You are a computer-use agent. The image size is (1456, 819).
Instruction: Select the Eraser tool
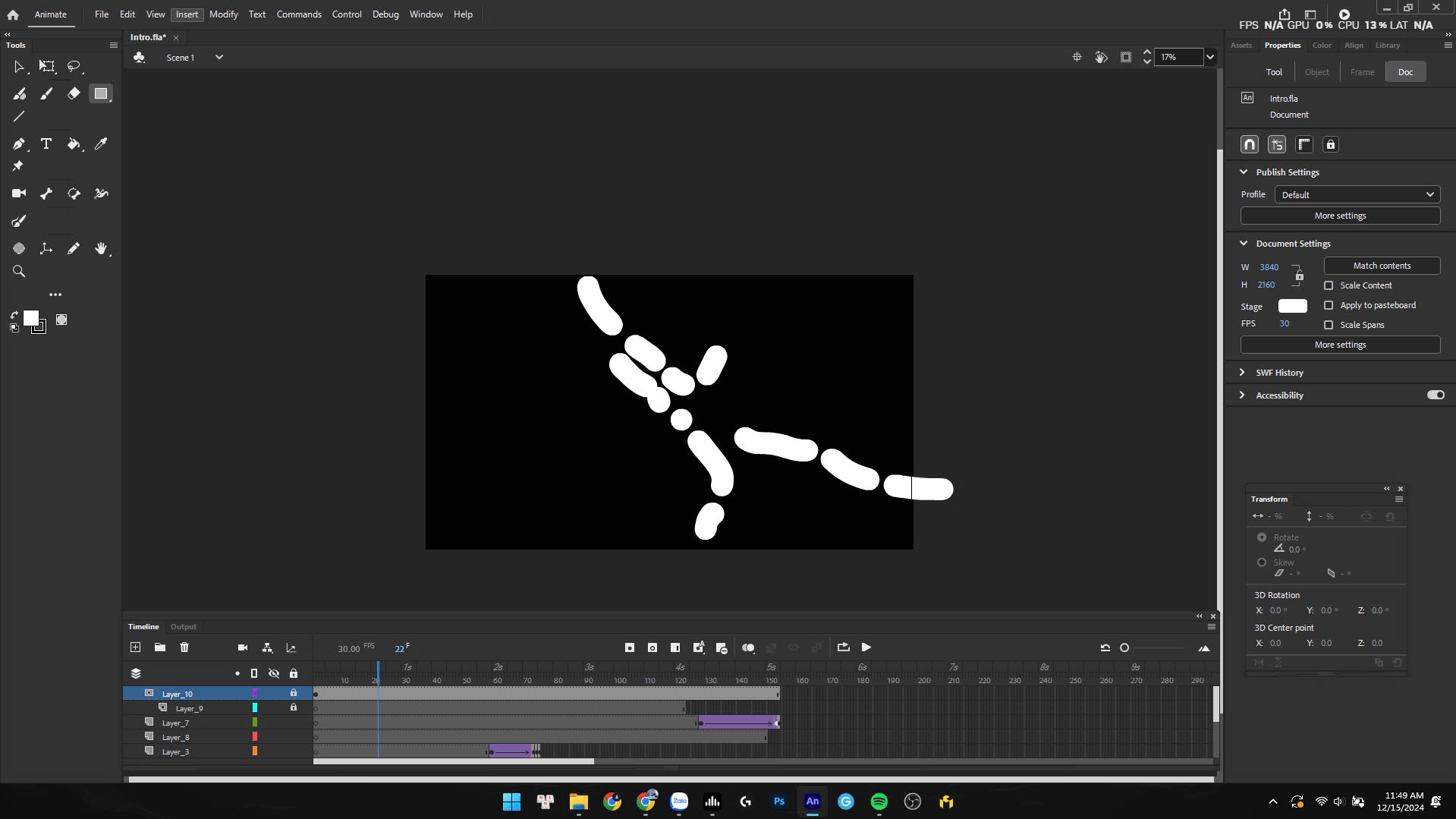[x=74, y=93]
